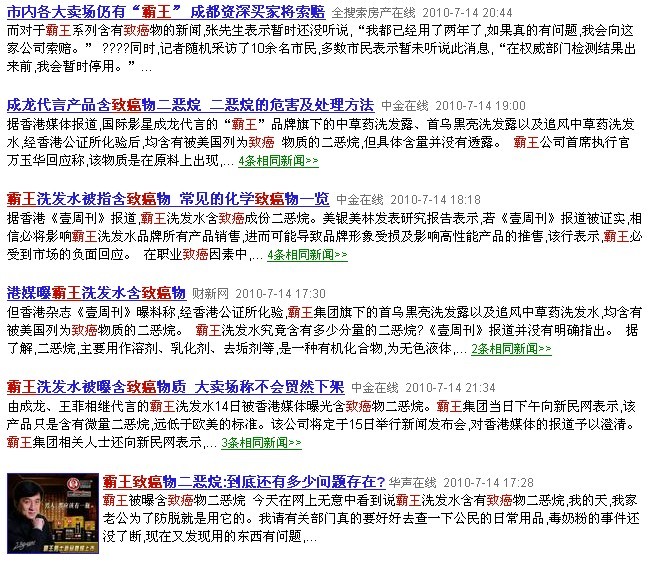This screenshot has width=652, height=579.
Task: Open the 港媒曝霸王洗发水含致癌物 story
Action: (x=96, y=292)
